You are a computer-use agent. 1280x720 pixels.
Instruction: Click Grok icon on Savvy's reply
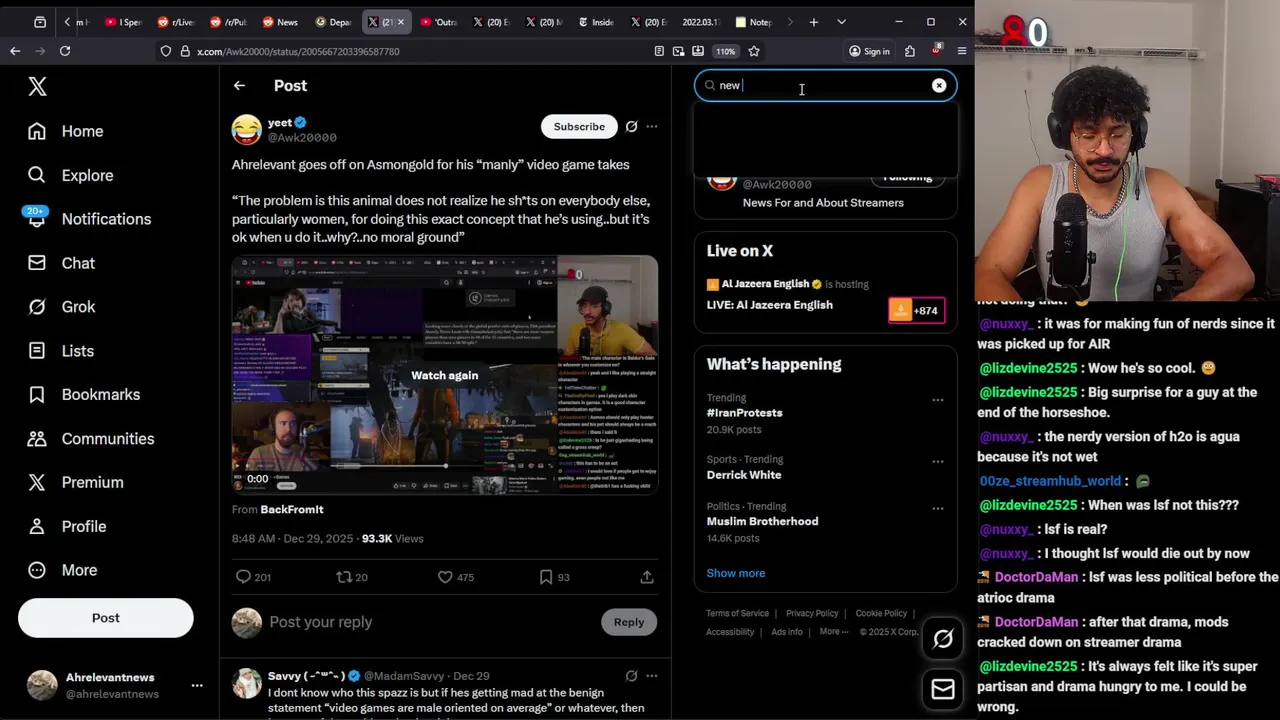coord(631,676)
